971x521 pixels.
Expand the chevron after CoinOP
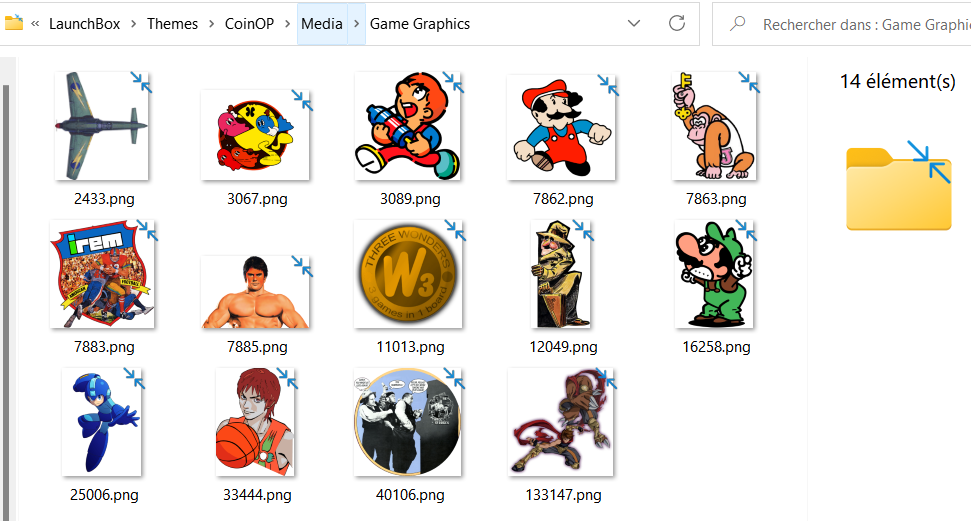(287, 24)
